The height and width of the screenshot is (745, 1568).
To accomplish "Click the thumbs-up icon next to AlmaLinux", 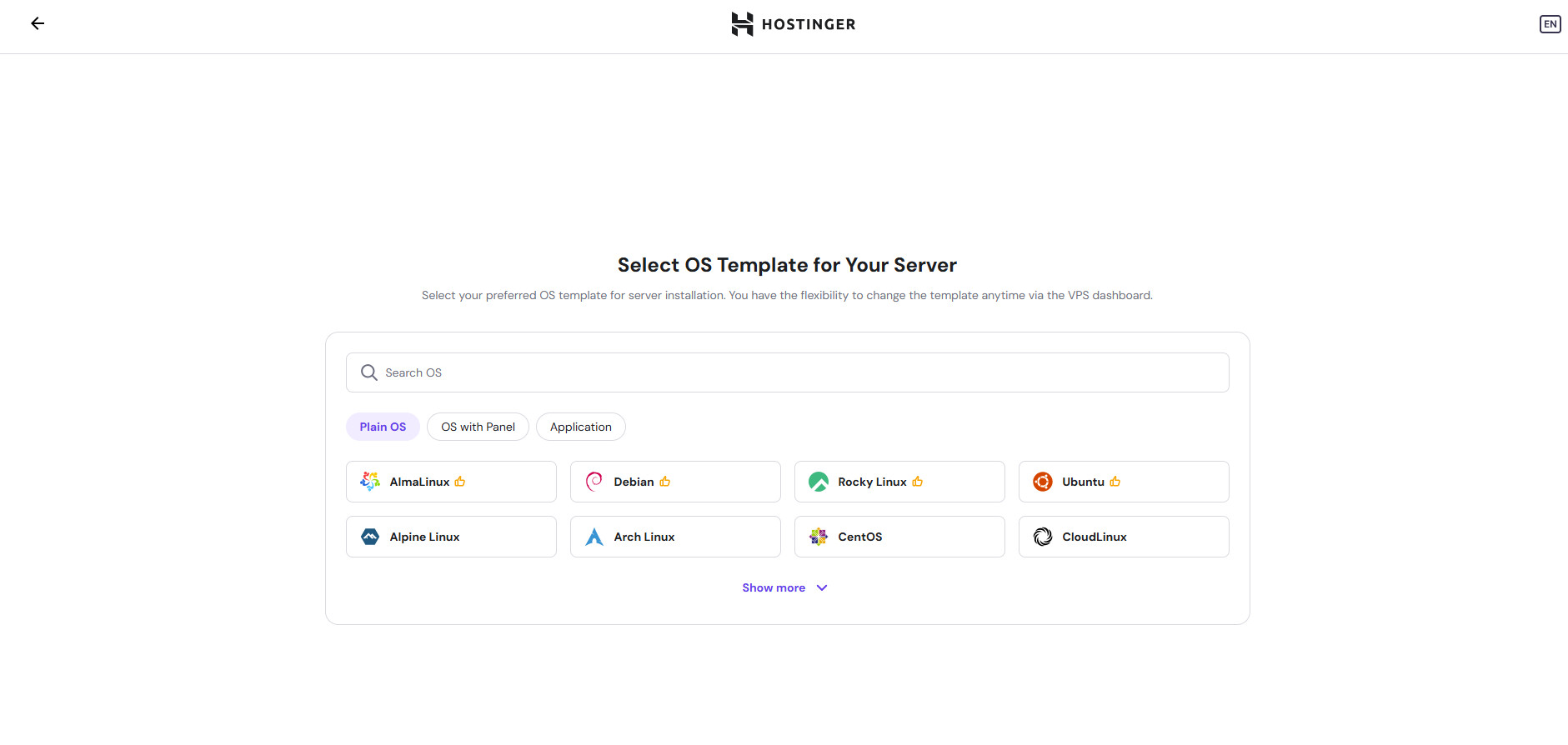I will (460, 482).
